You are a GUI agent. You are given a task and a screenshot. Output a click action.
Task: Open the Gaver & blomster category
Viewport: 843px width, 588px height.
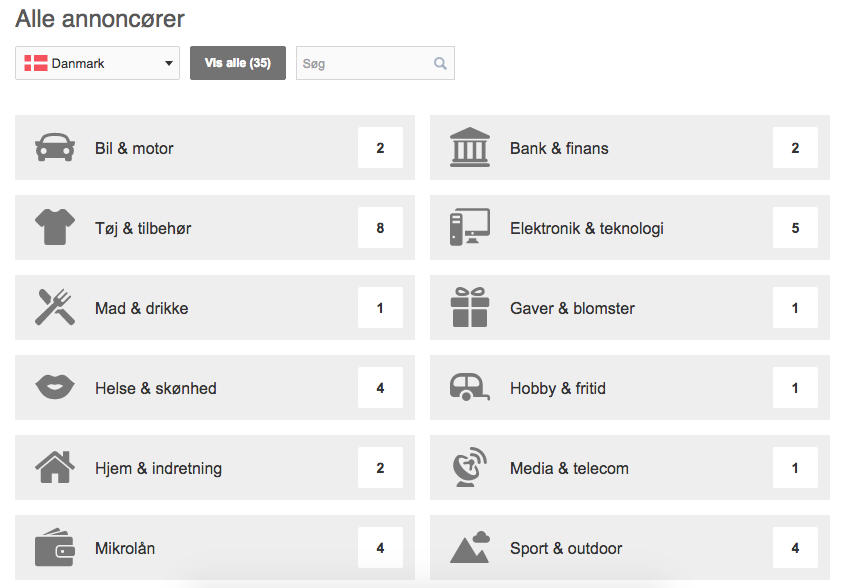(x=630, y=307)
